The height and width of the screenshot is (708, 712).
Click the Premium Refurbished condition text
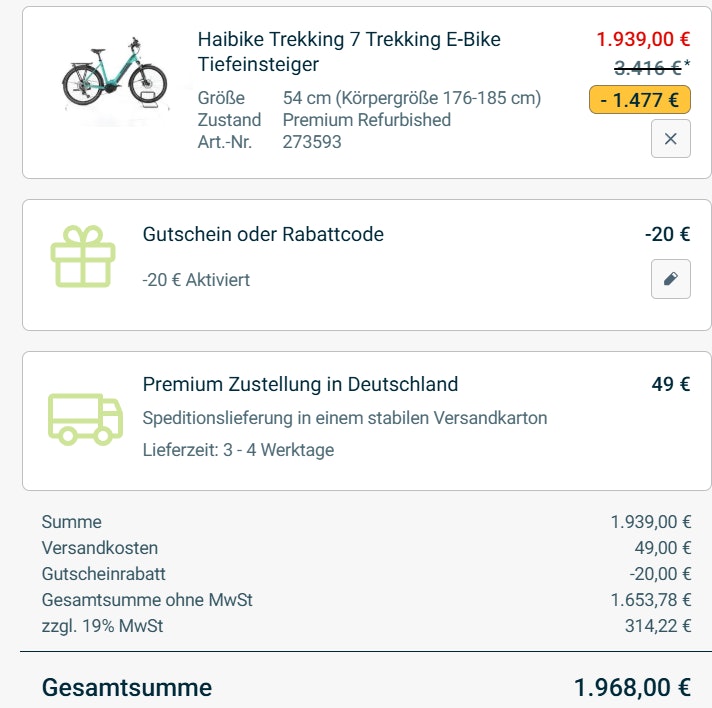pyautogui.click(x=366, y=120)
